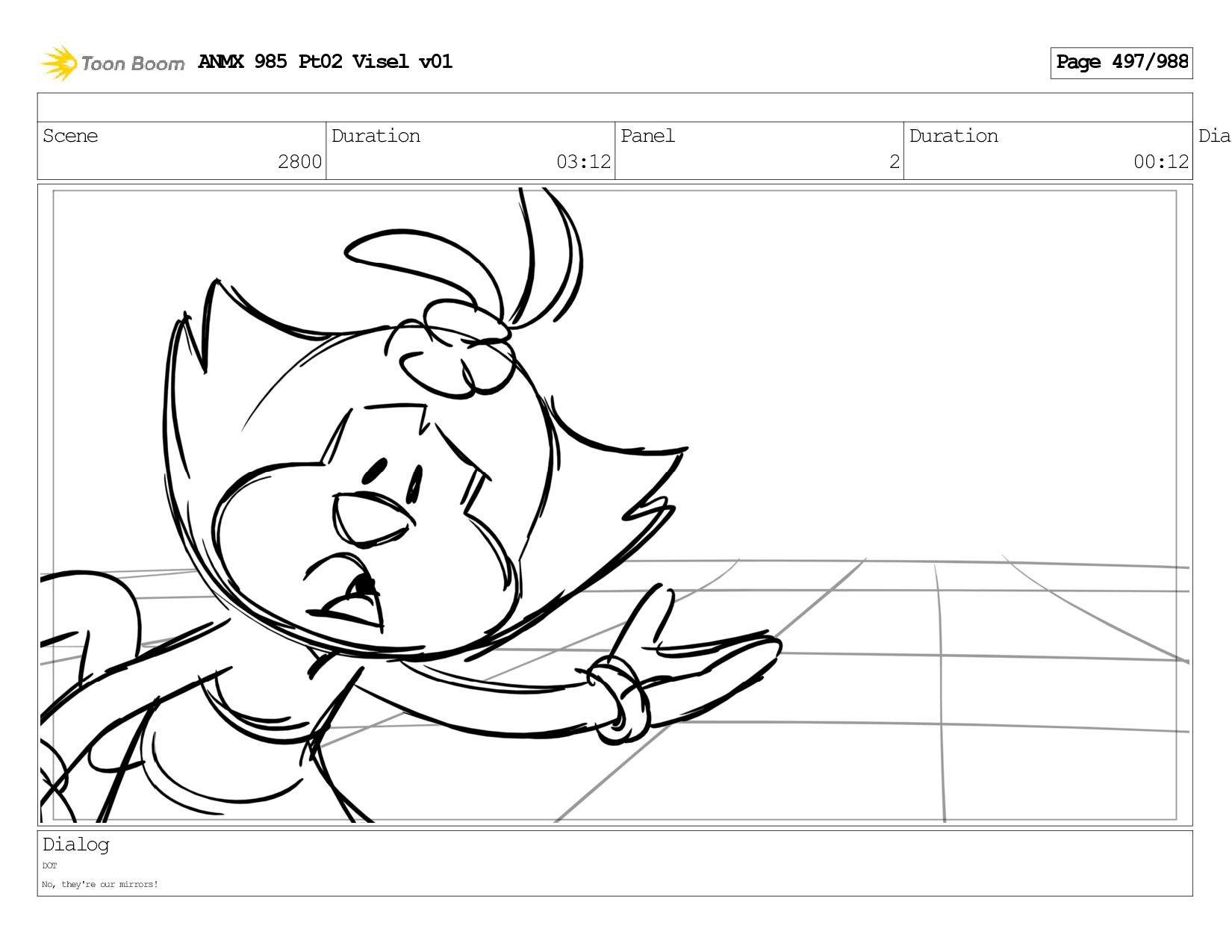This screenshot has height=952, width=1232.
Task: Click the 'Dialog' heading
Action: (x=75, y=844)
